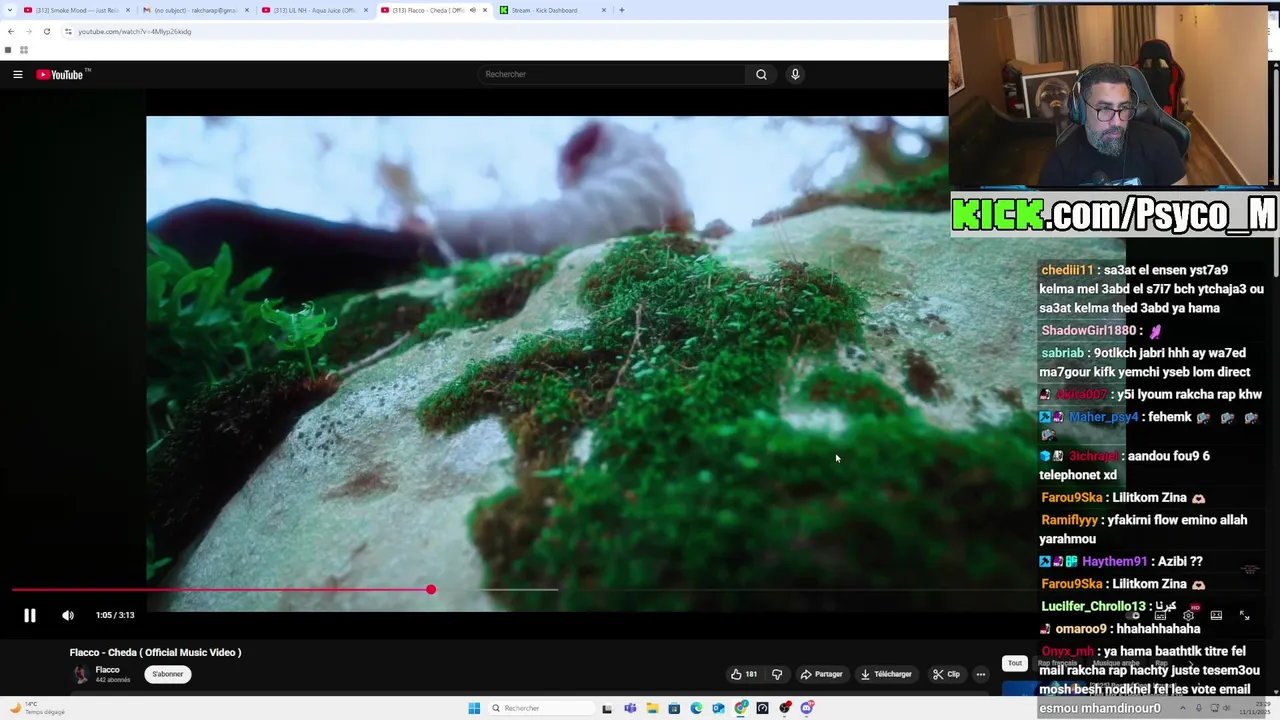Open site information icon in address bar
This screenshot has height=720, width=1280.
[68, 31]
